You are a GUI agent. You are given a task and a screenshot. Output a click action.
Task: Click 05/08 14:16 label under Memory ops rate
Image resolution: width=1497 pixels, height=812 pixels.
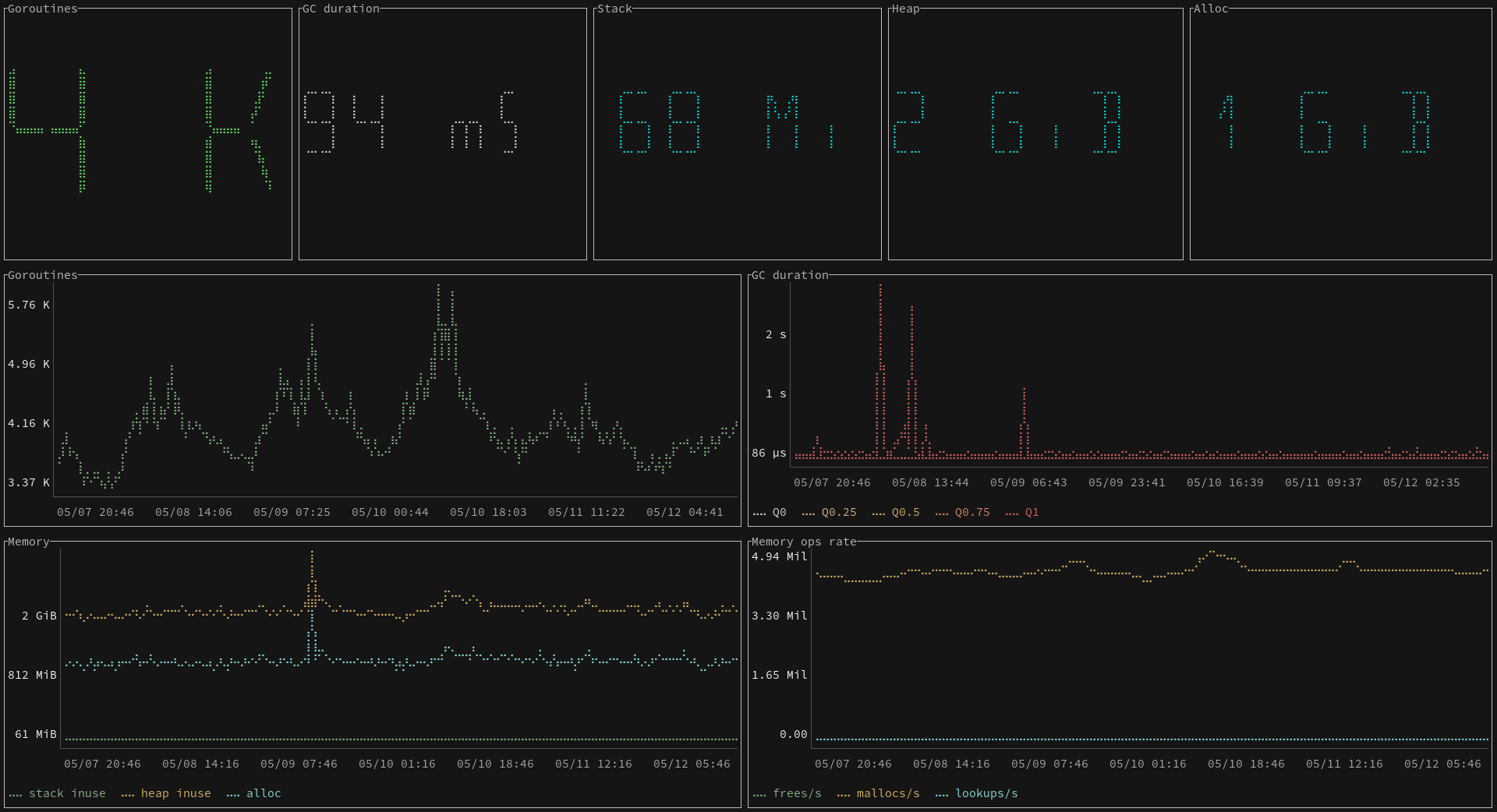[x=951, y=764]
